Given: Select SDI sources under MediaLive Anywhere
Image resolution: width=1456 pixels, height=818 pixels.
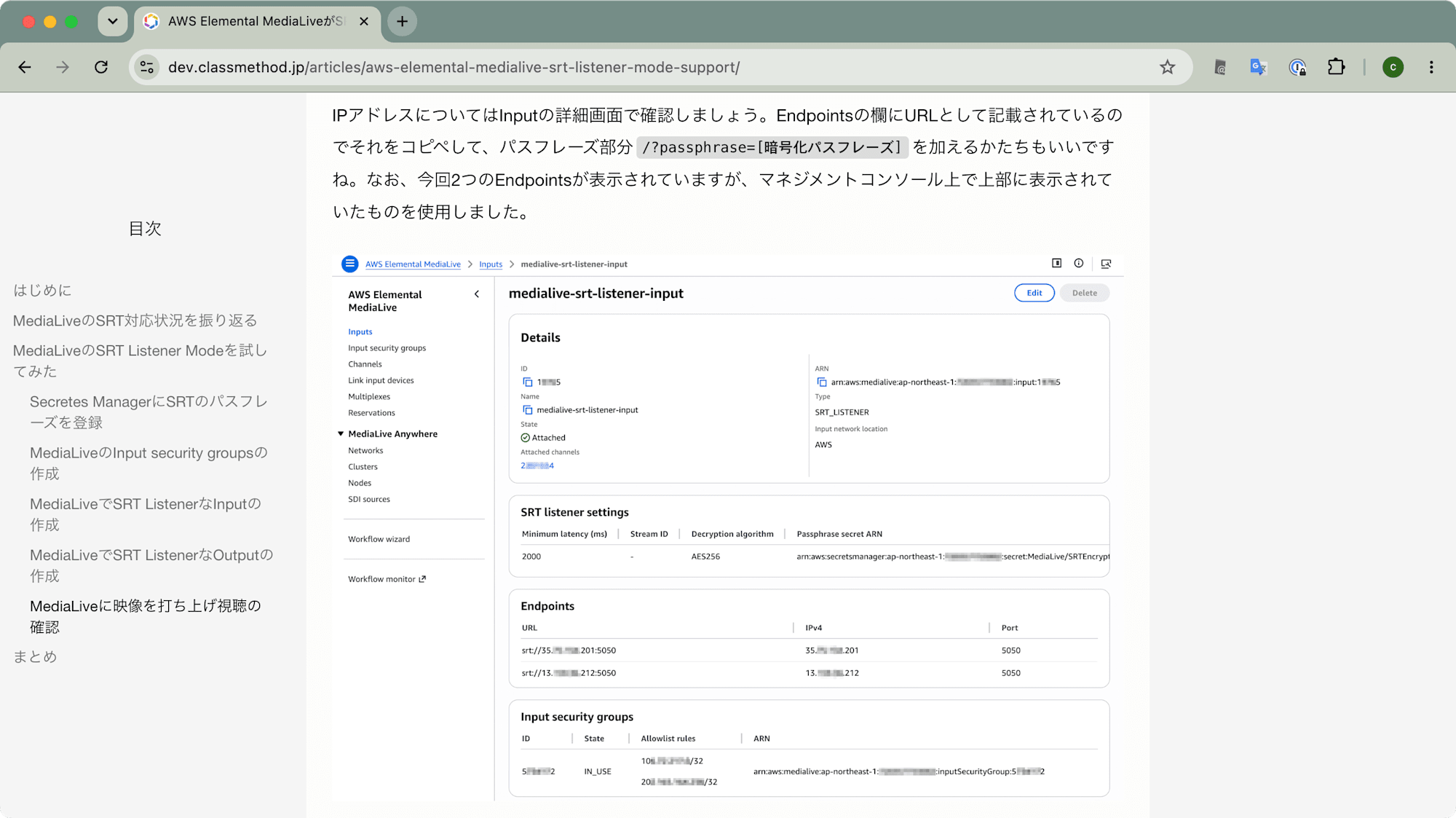Looking at the screenshot, I should click(x=369, y=500).
